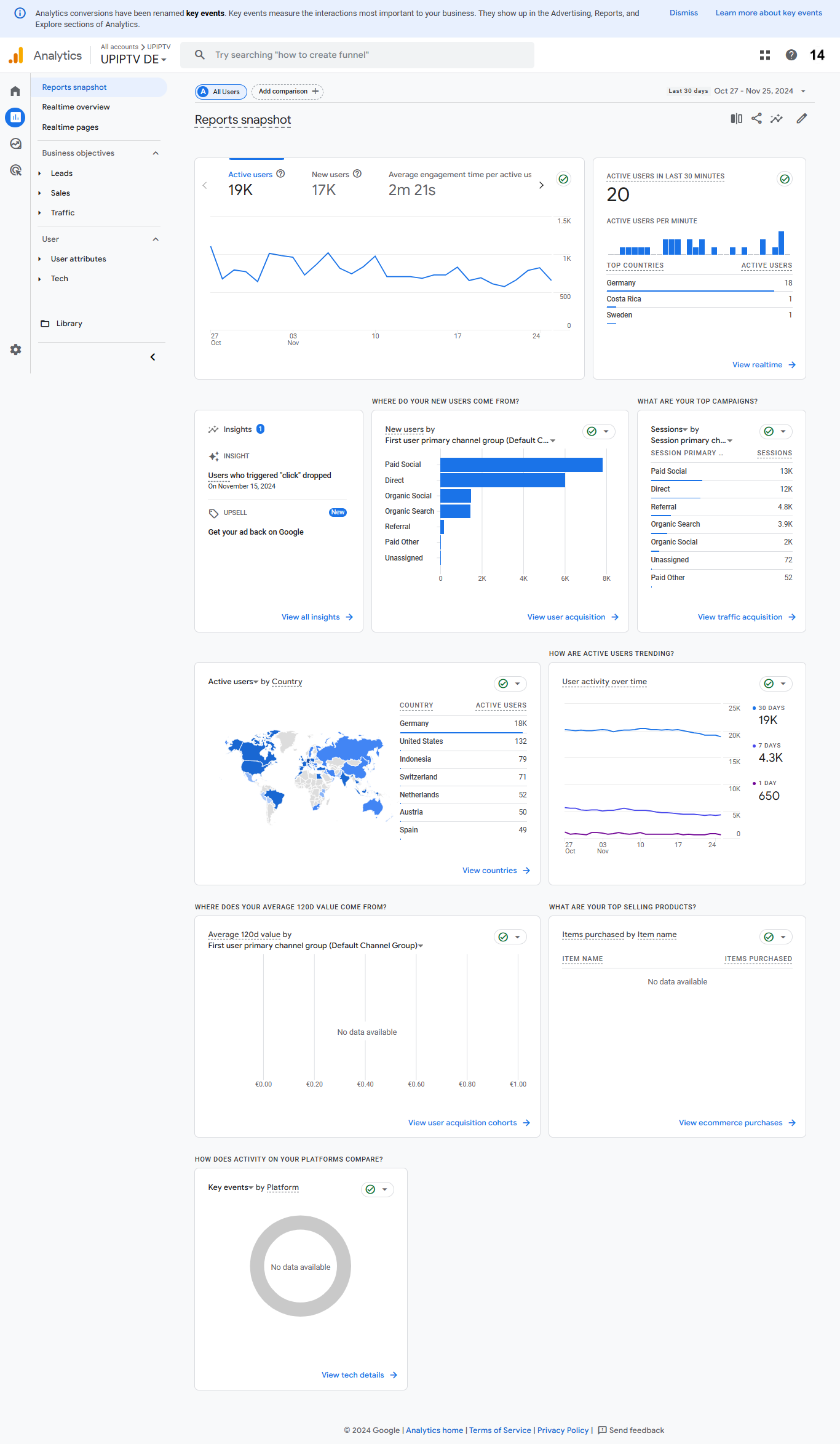Open the Advertising icon in left rail

click(x=15, y=170)
